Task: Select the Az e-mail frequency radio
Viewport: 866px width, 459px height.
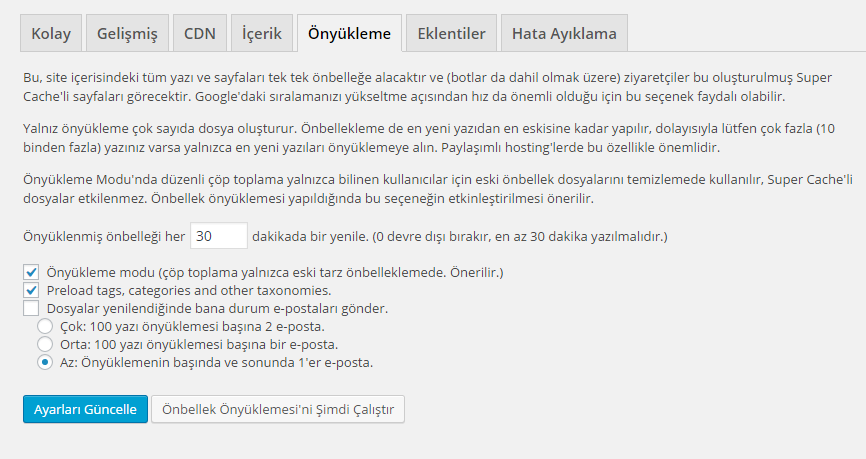Action: pyautogui.click(x=45, y=363)
